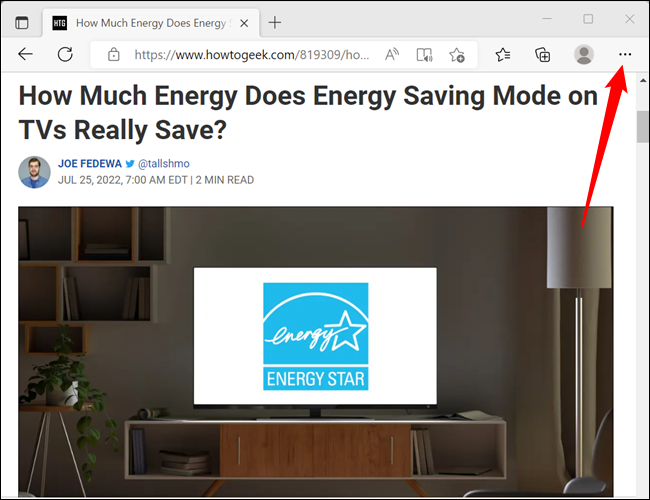The width and height of the screenshot is (650, 500).
Task: Open the Favorites list icon
Action: pos(503,54)
